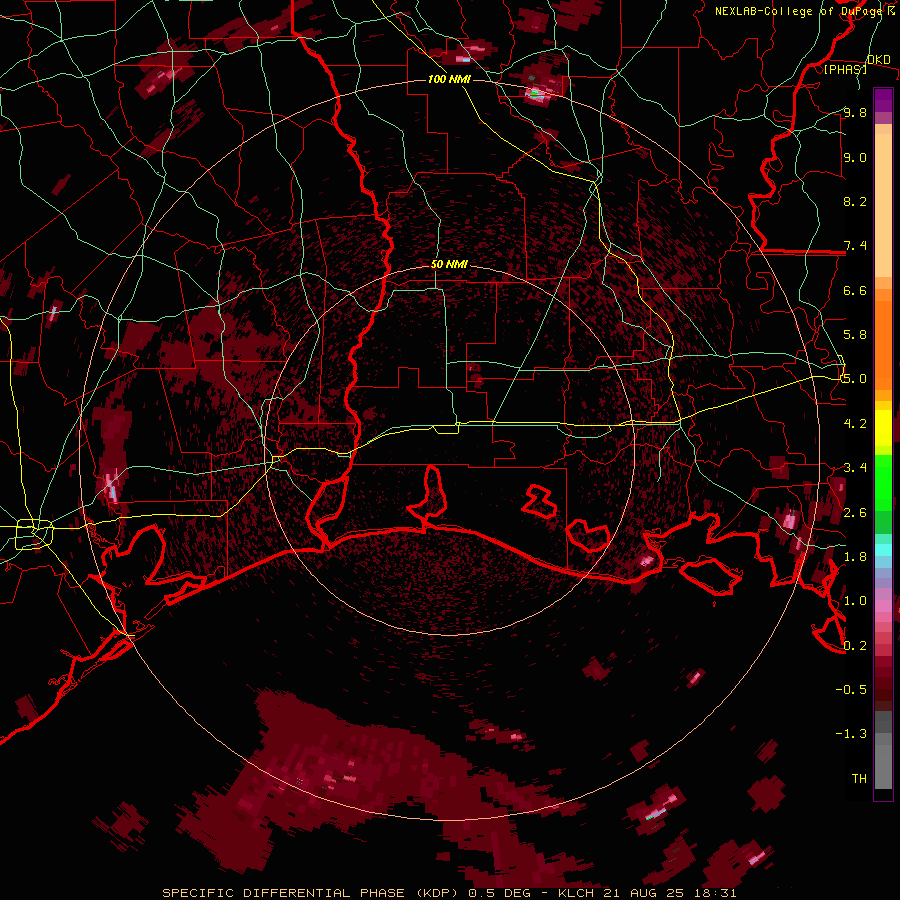The height and width of the screenshot is (900, 900).
Task: Click the 7.4 scale value
Action: coord(855,246)
